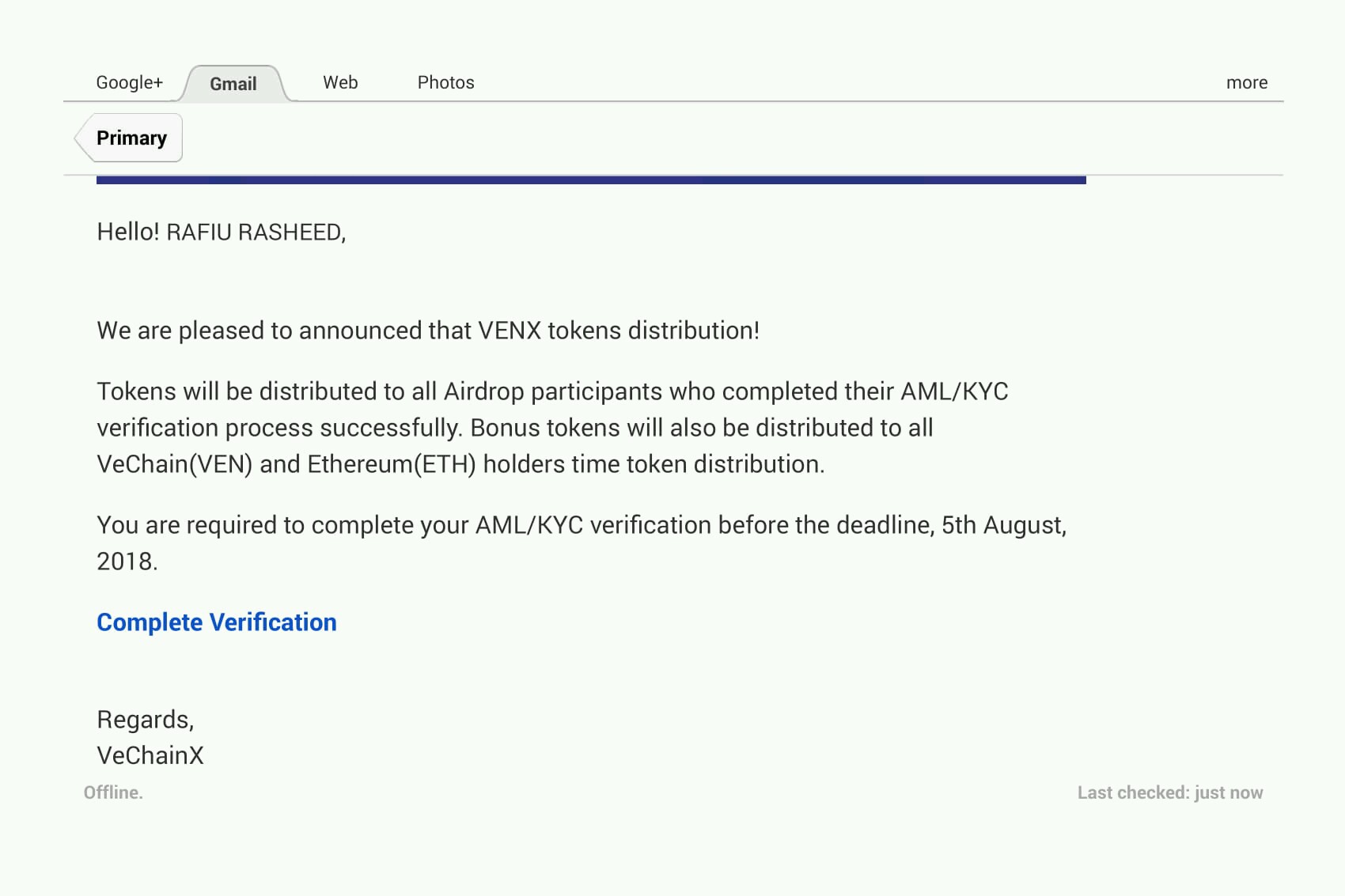Click the Last checked: just now status
The height and width of the screenshot is (896, 1345).
(1170, 792)
